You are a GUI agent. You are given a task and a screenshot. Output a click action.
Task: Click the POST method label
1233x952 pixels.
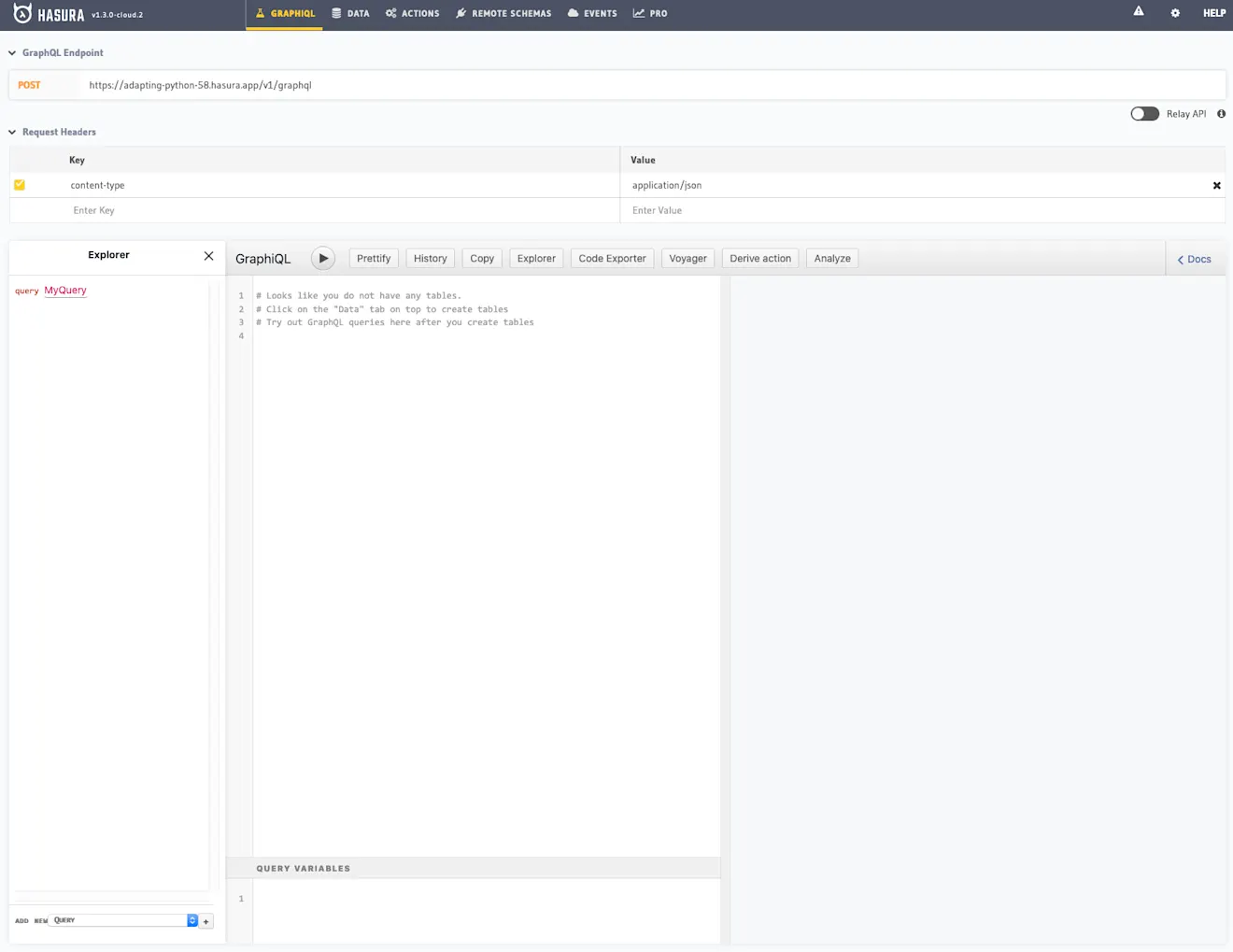29,85
